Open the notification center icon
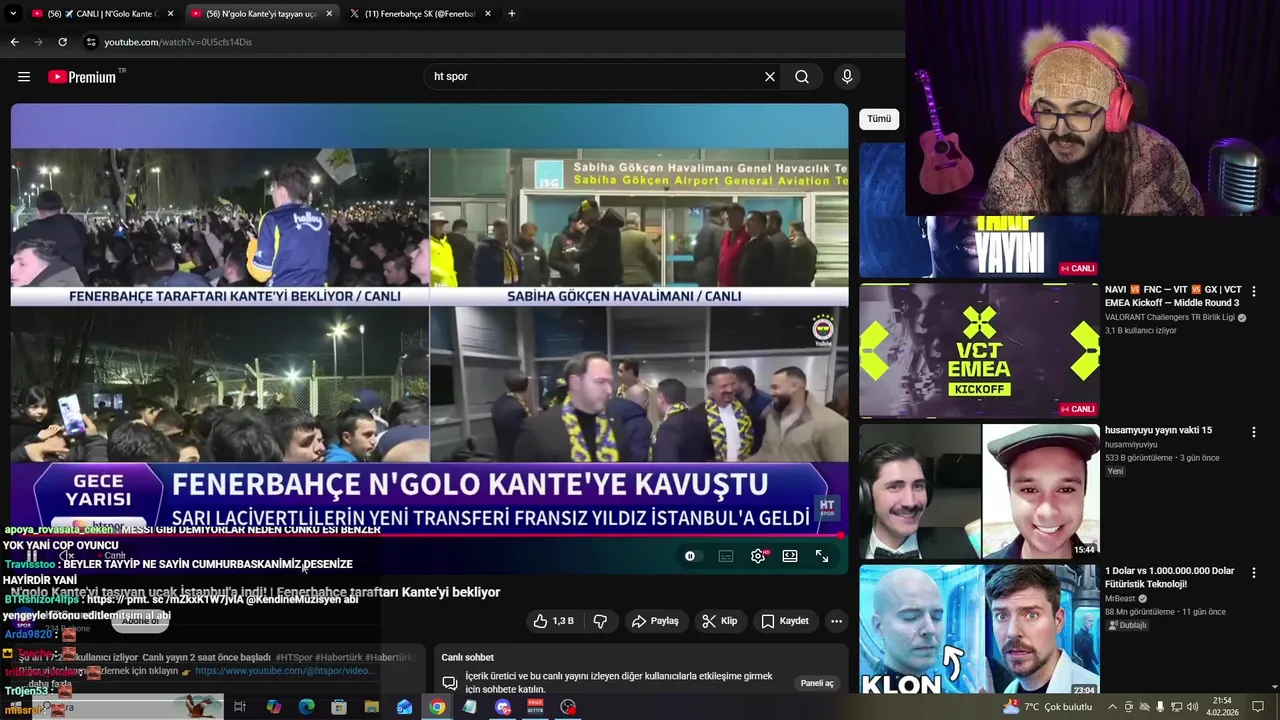 click(1259, 707)
